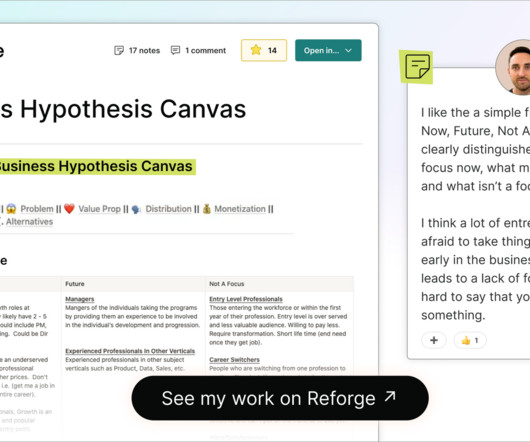
Task: Add a reaction with the plus button
Action: [x=434, y=340]
